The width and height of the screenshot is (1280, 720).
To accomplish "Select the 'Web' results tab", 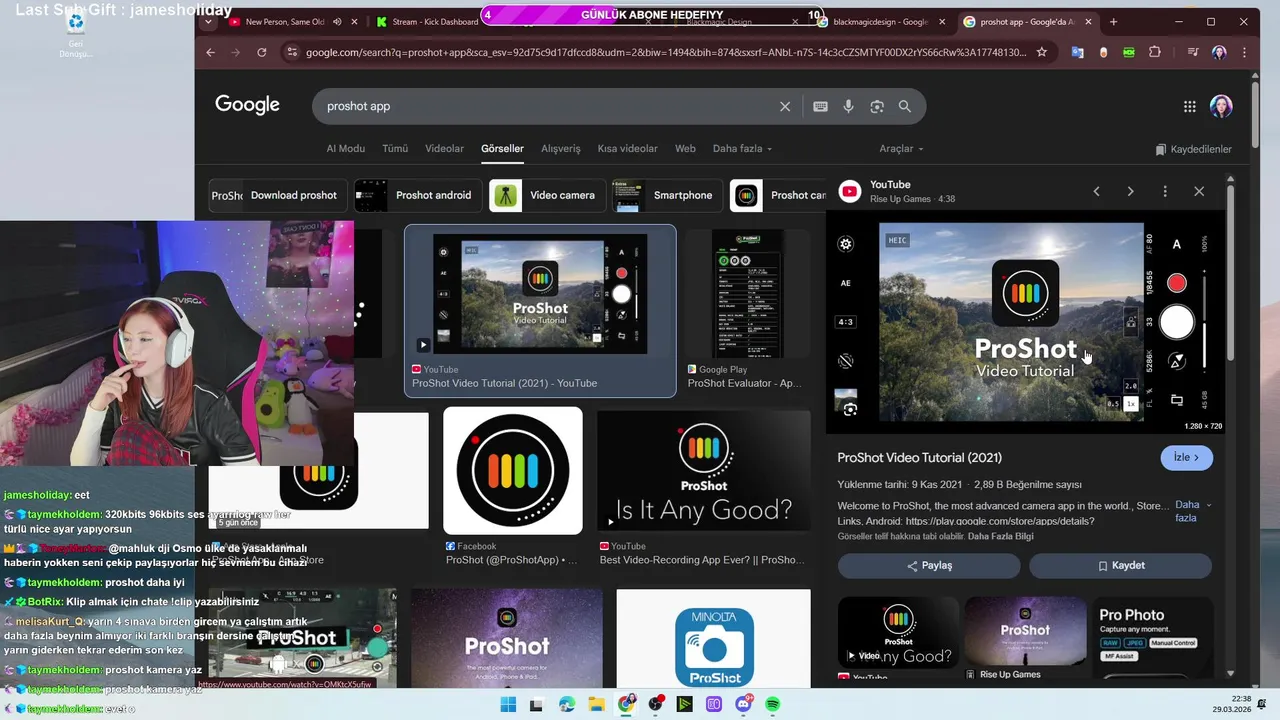I will coord(685,148).
